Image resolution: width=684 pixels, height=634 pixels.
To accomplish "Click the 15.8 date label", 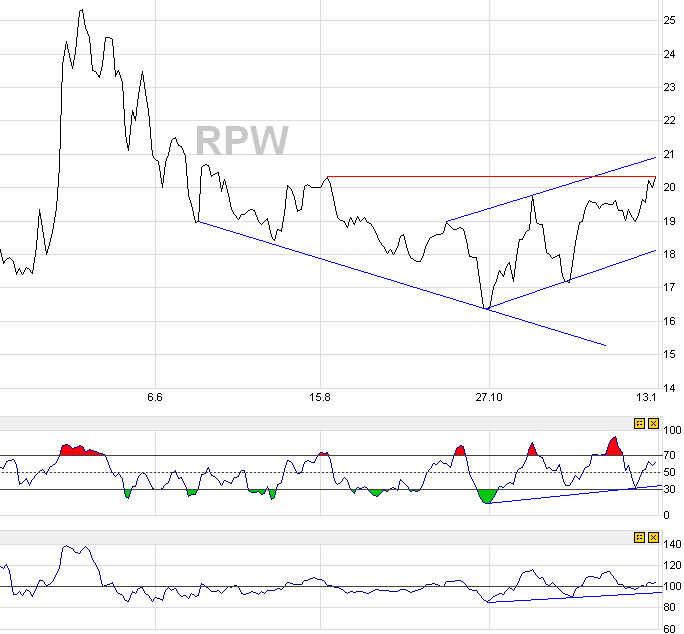I will [320, 397].
